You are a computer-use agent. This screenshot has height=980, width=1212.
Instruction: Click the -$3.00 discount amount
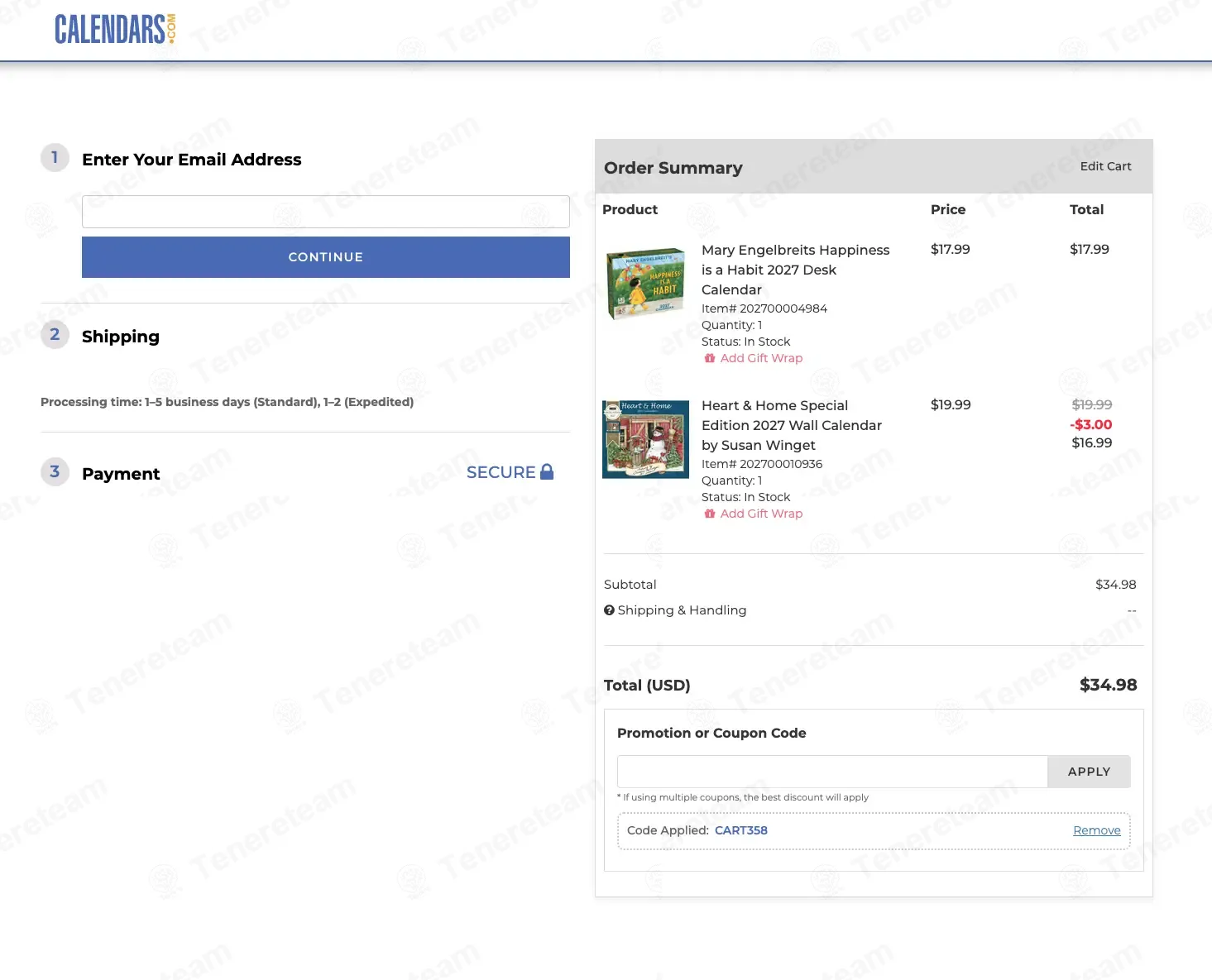pos(1091,424)
